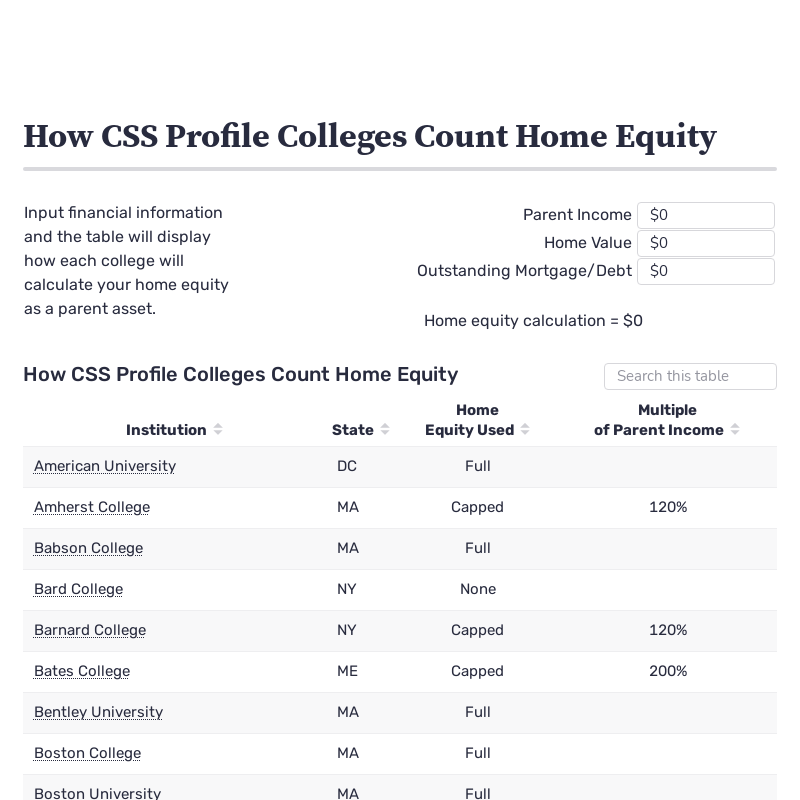This screenshot has width=800, height=800.
Task: Sort by Home Equity Used arrows
Action: 525,430
